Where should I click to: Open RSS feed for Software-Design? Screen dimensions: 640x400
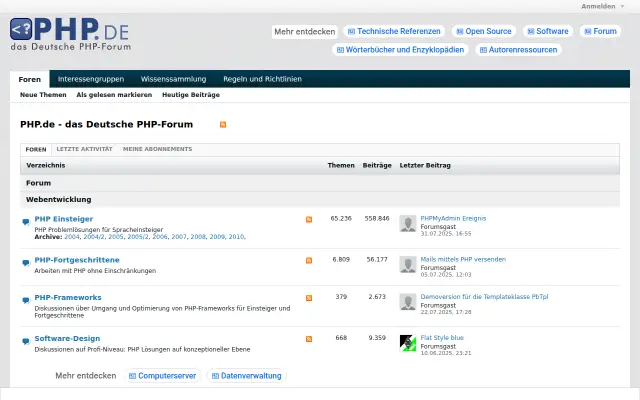[309, 339]
